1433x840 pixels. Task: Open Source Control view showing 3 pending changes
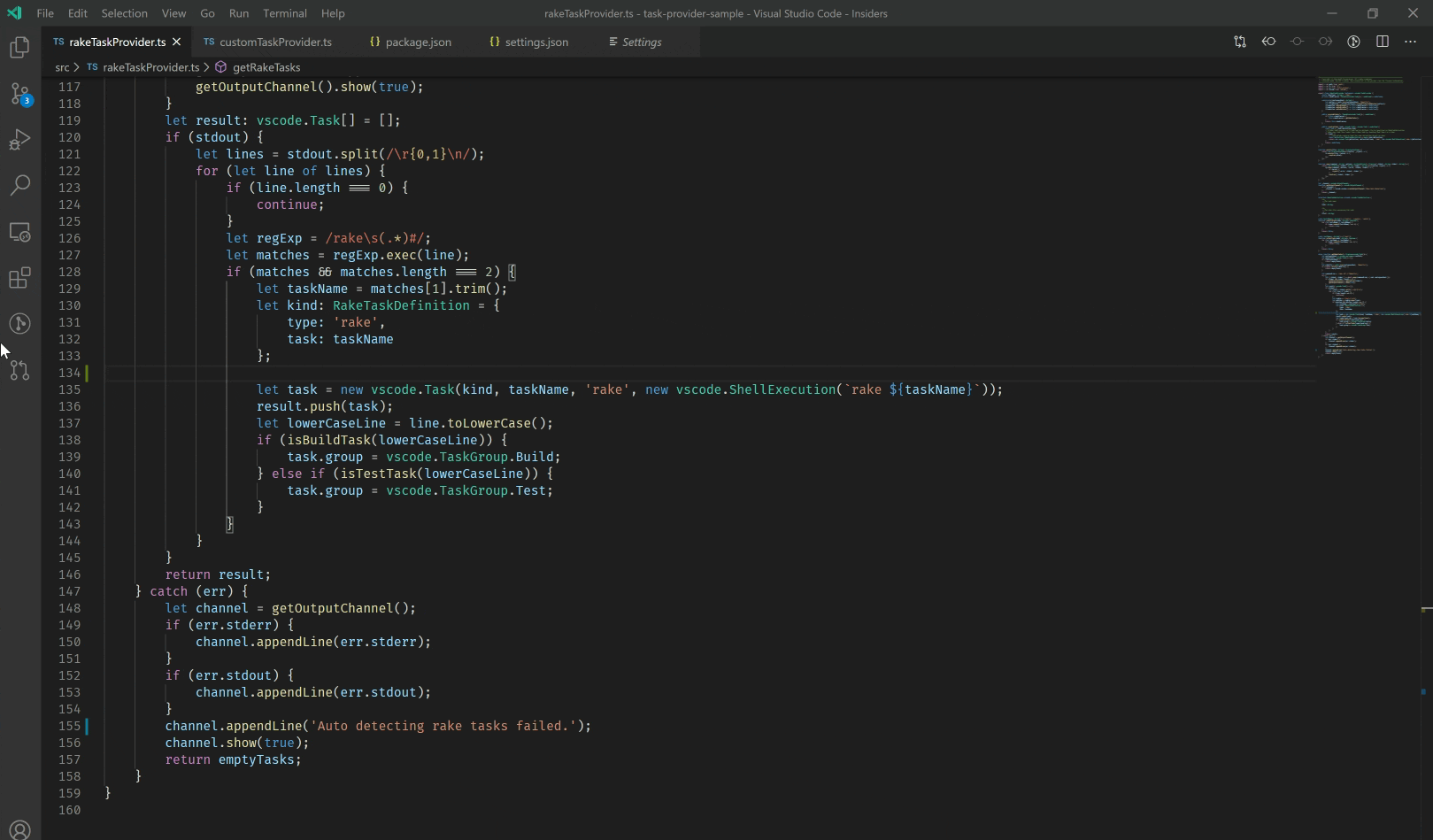(x=19, y=95)
